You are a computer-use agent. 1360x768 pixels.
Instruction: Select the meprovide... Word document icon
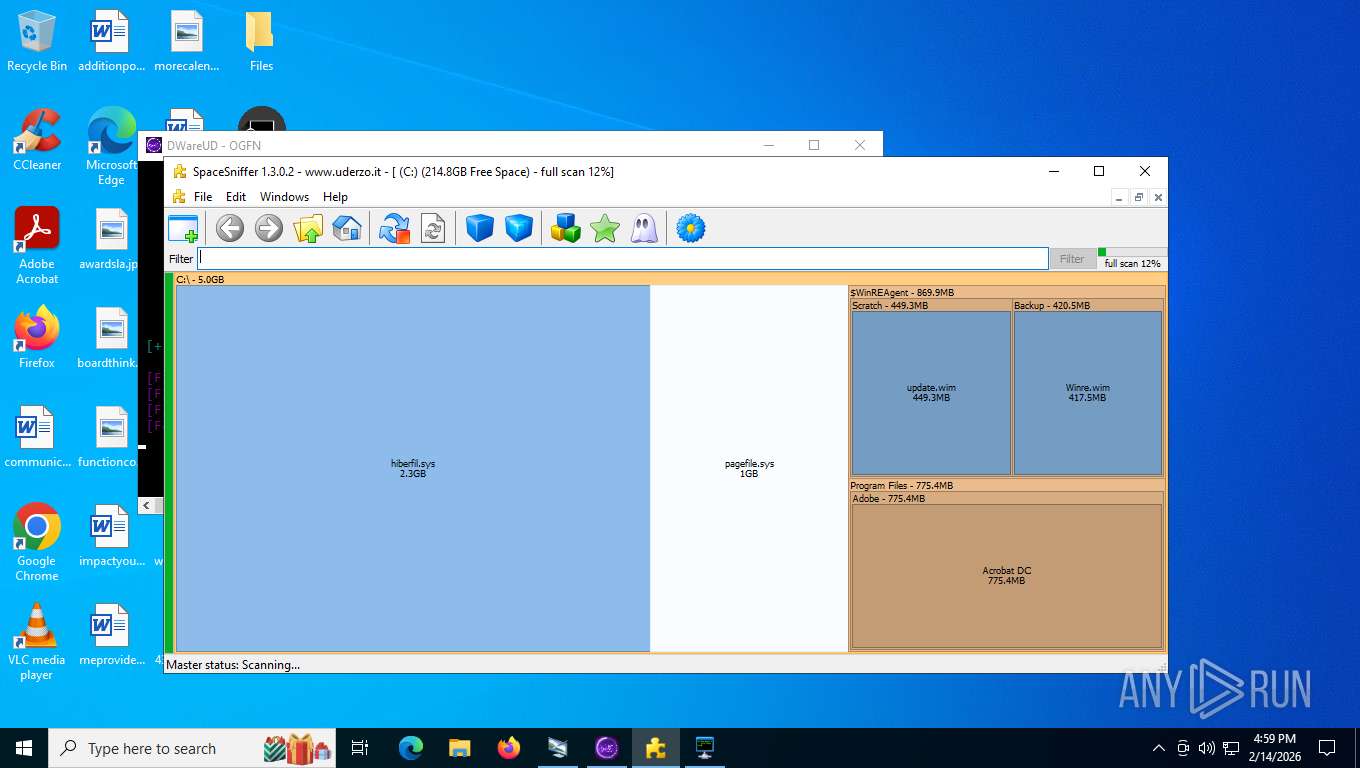coord(111,634)
